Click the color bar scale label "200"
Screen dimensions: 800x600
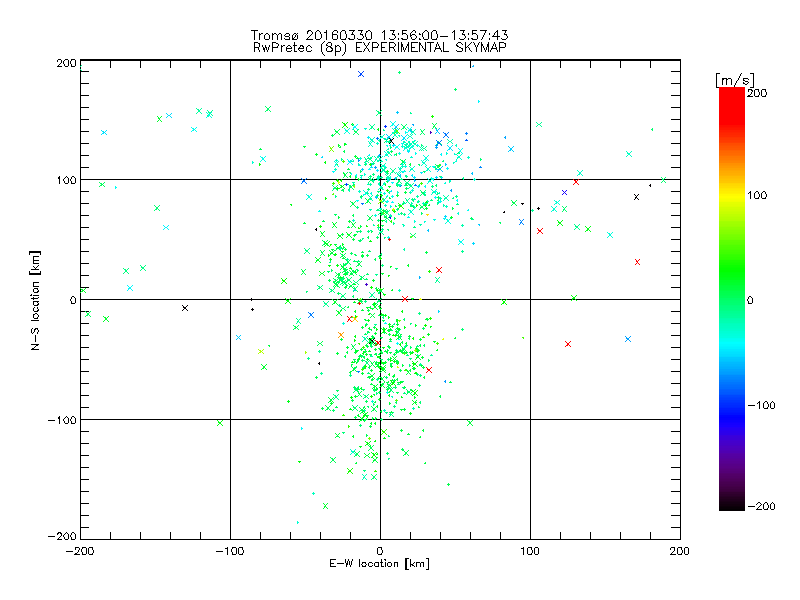tap(757, 93)
